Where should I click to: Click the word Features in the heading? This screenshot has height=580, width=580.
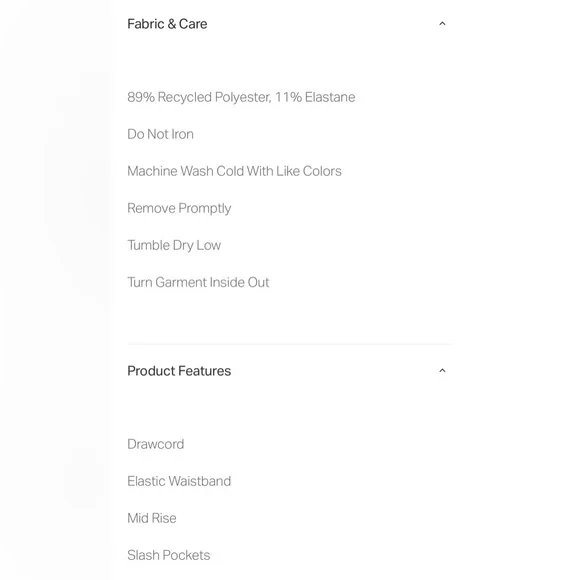point(204,371)
